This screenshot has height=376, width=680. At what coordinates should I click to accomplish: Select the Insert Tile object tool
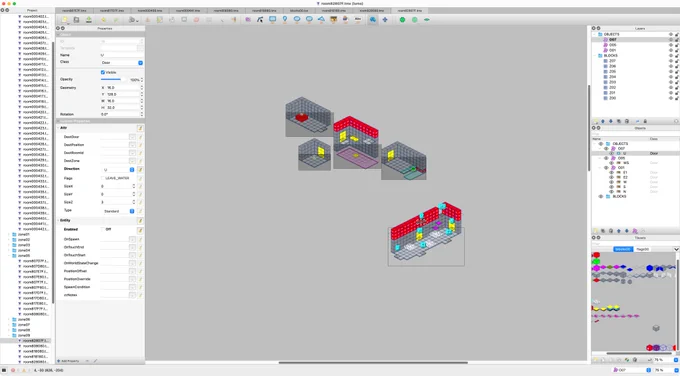pyautogui.click(x=333, y=20)
